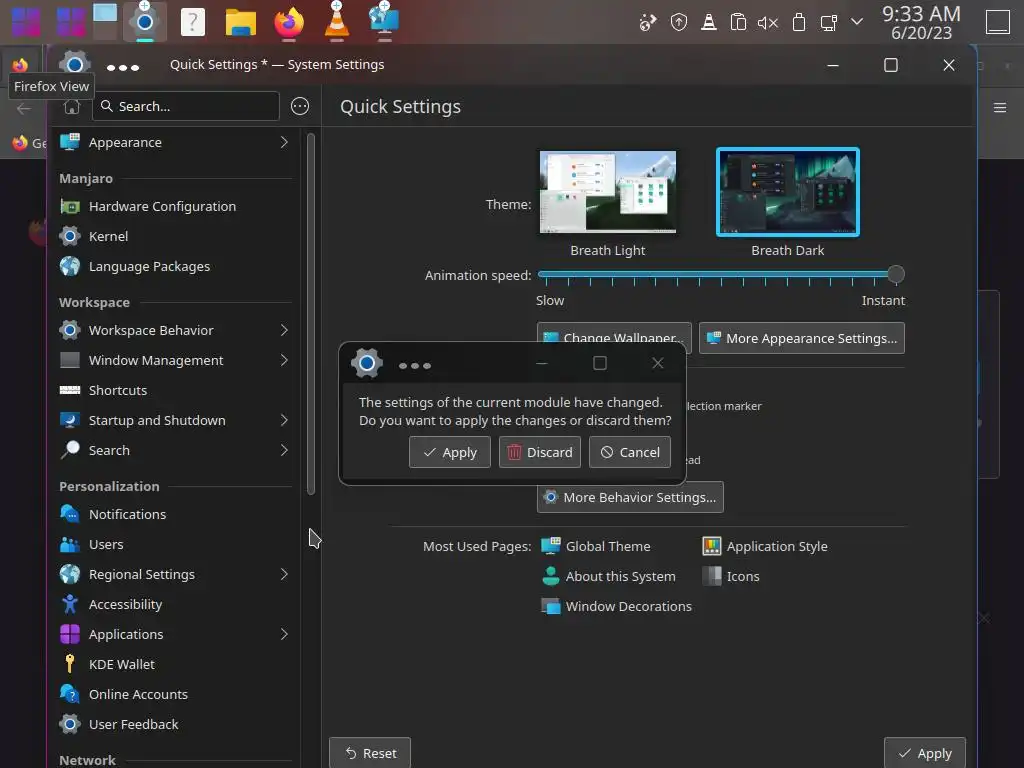The width and height of the screenshot is (1024, 768).
Task: Open Accessibility settings
Action: (174, 605)
